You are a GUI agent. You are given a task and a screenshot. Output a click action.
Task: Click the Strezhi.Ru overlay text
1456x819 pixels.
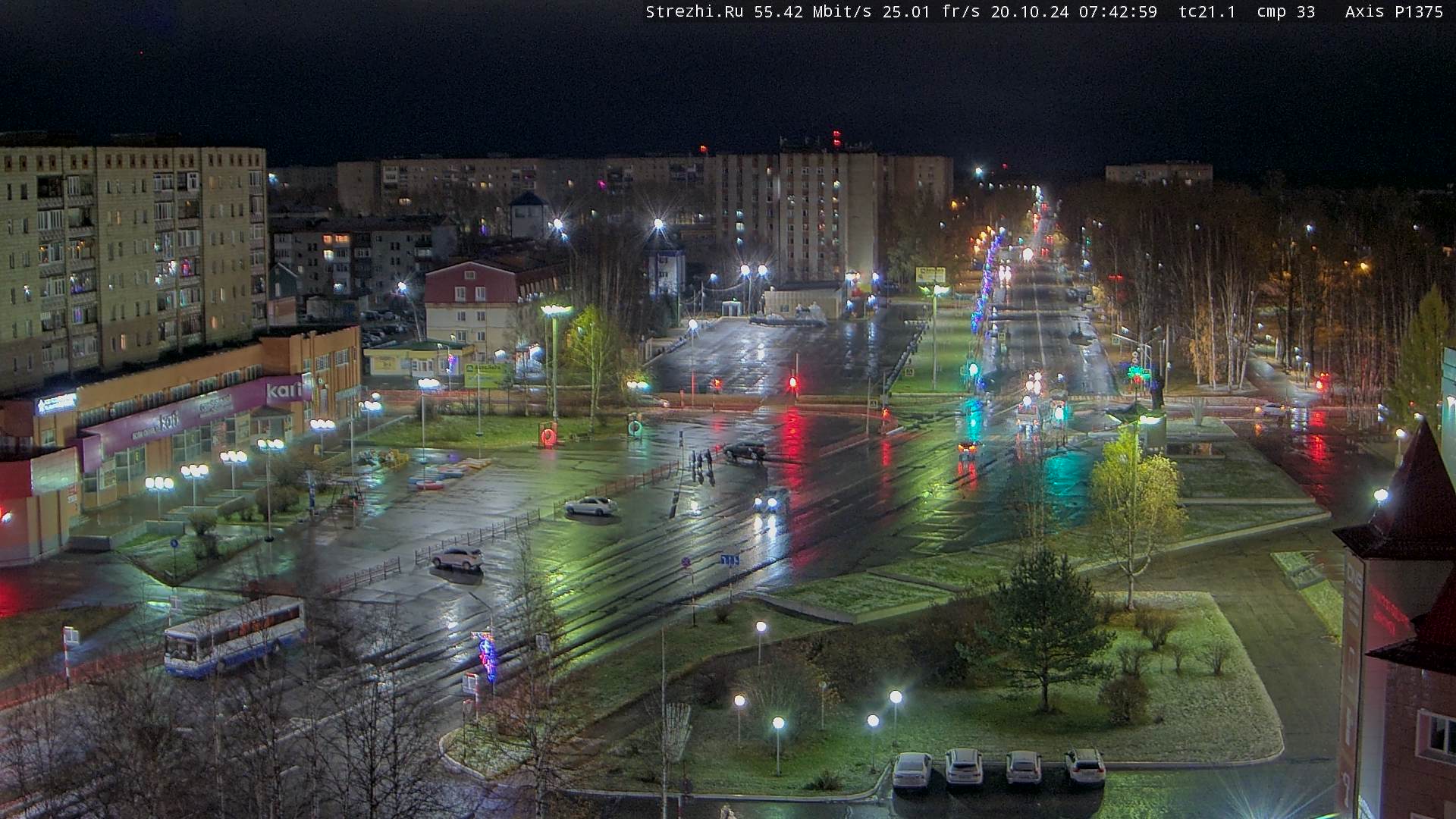coord(696,12)
